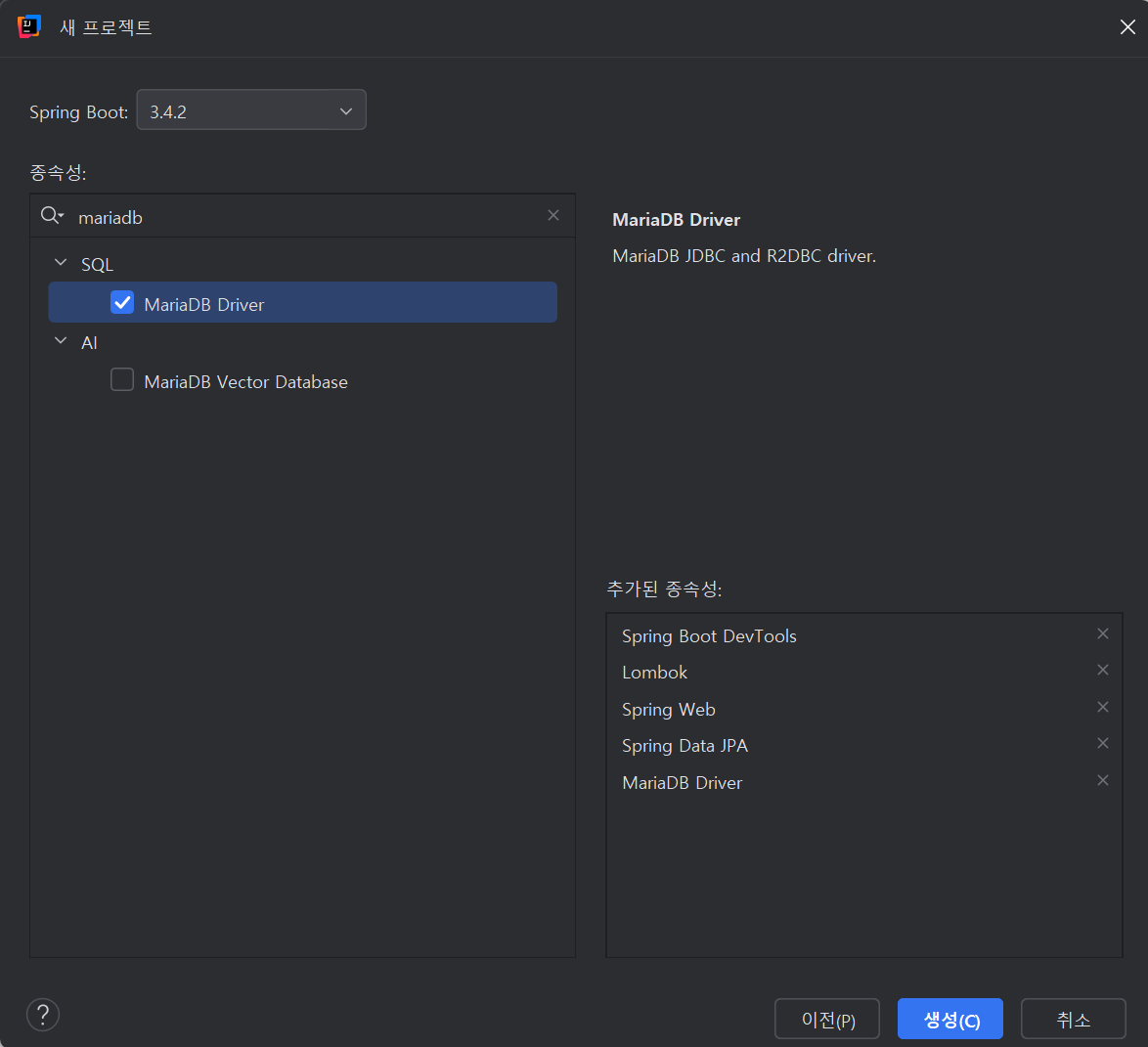This screenshot has width=1148, height=1047.
Task: Remove Spring Boot DevTools dependency
Action: 1103,634
